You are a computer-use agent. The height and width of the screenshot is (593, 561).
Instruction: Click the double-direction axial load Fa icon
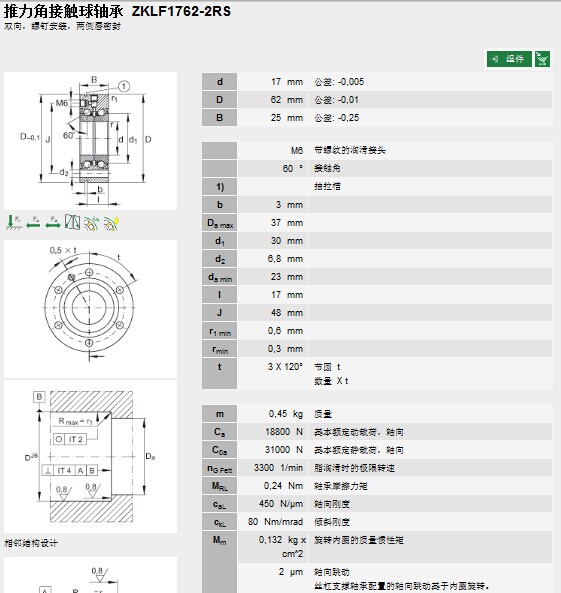point(53,222)
